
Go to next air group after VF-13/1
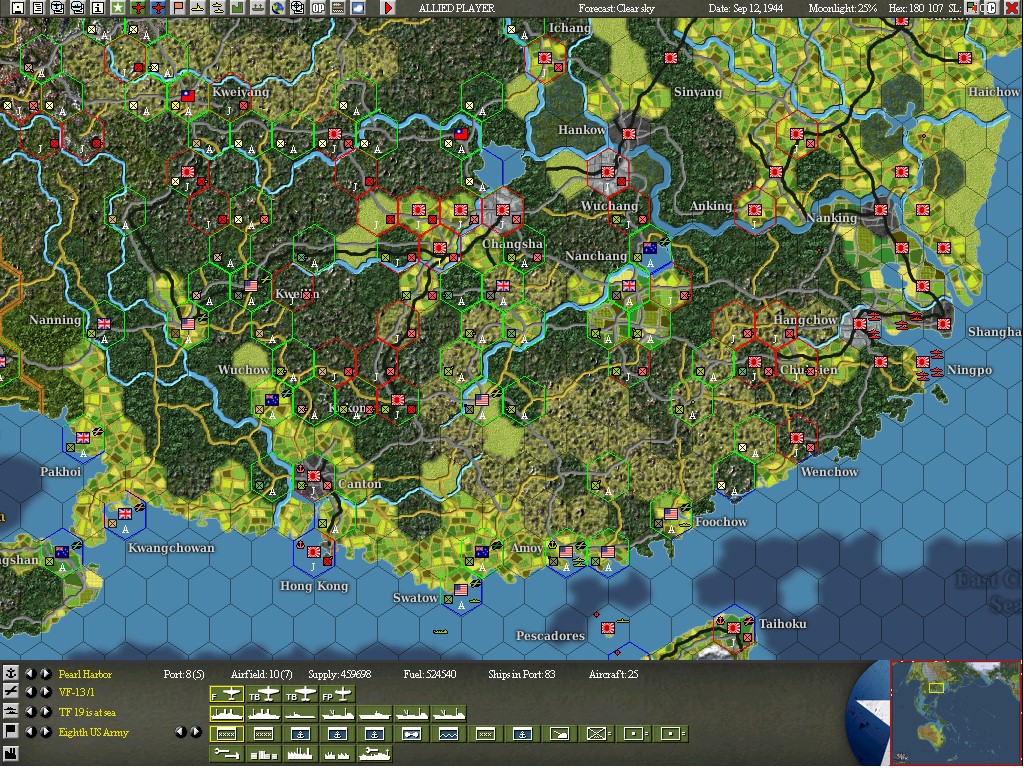46,692
